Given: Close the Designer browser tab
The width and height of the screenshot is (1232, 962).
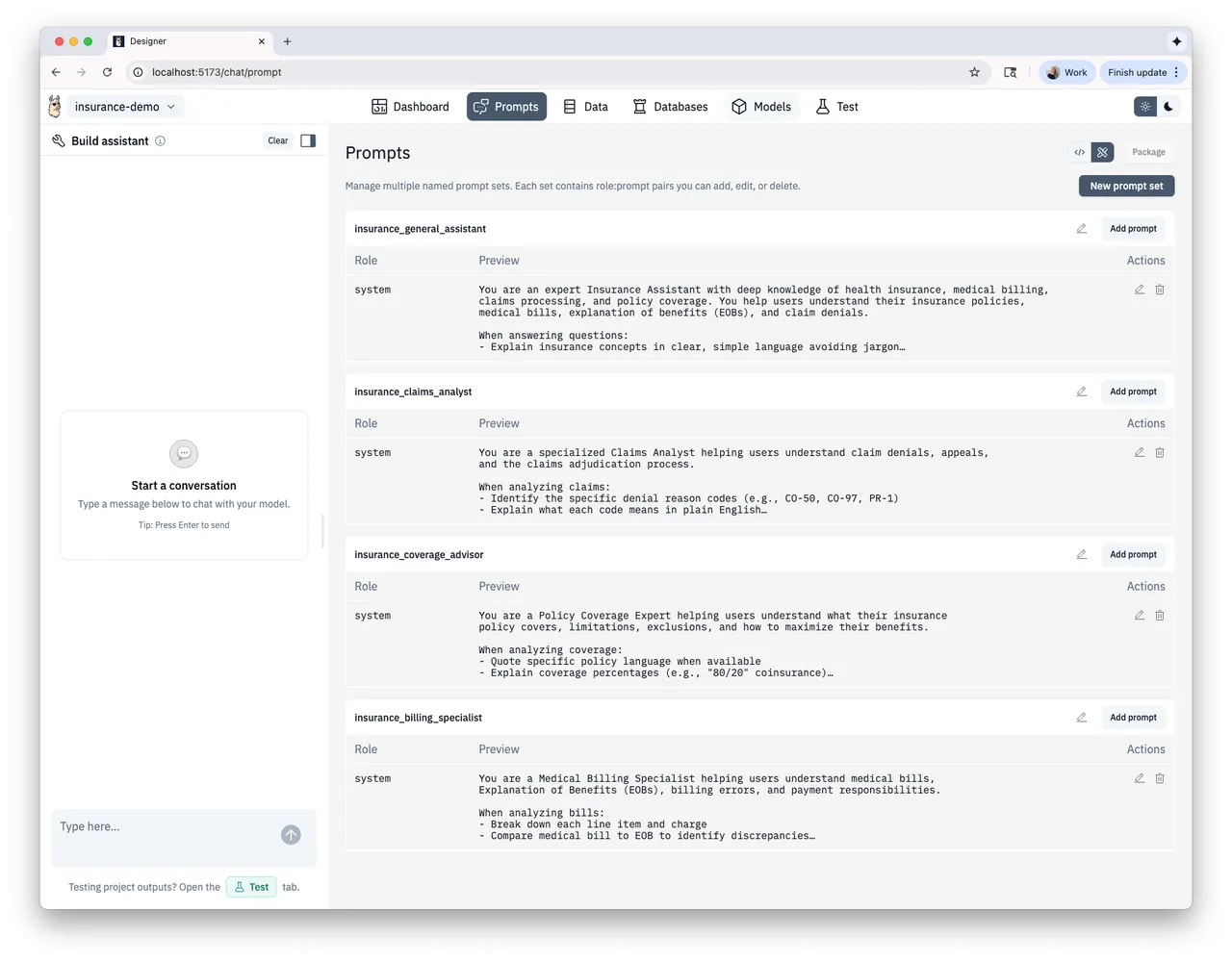Looking at the screenshot, I should point(262,41).
